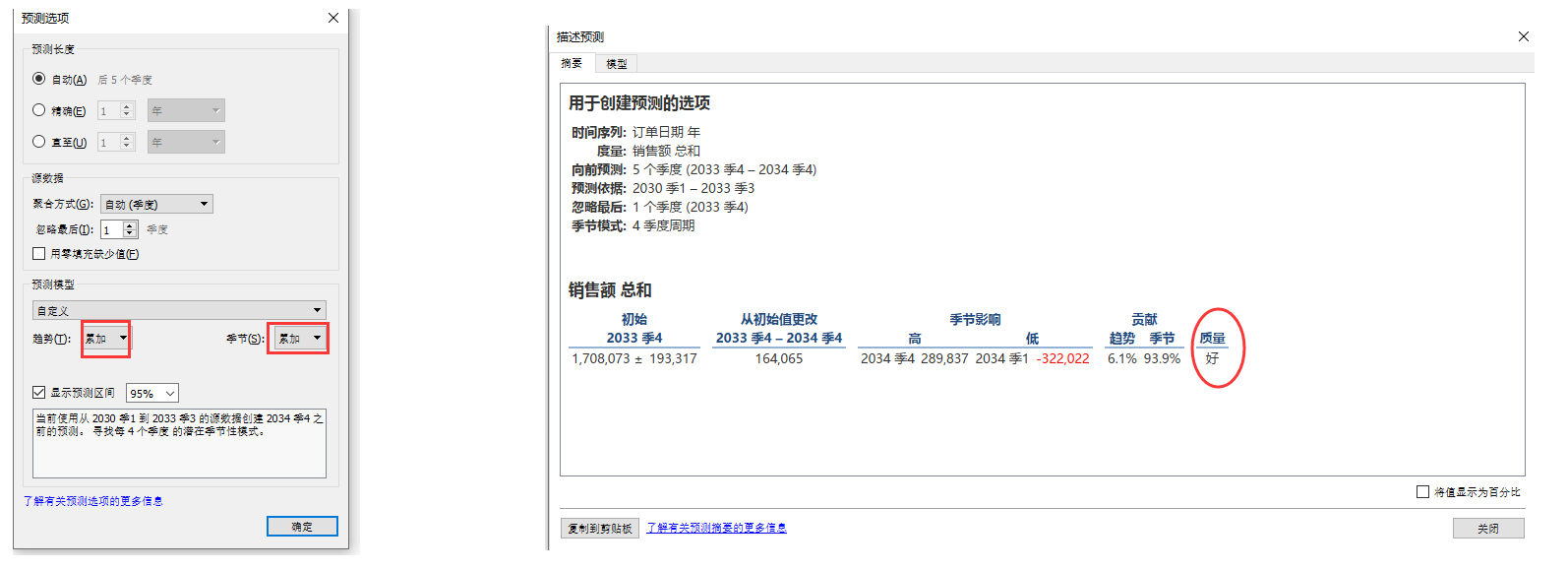Close the 描述预测 dialog with the X
This screenshot has width=1568, height=570.
(x=1524, y=36)
